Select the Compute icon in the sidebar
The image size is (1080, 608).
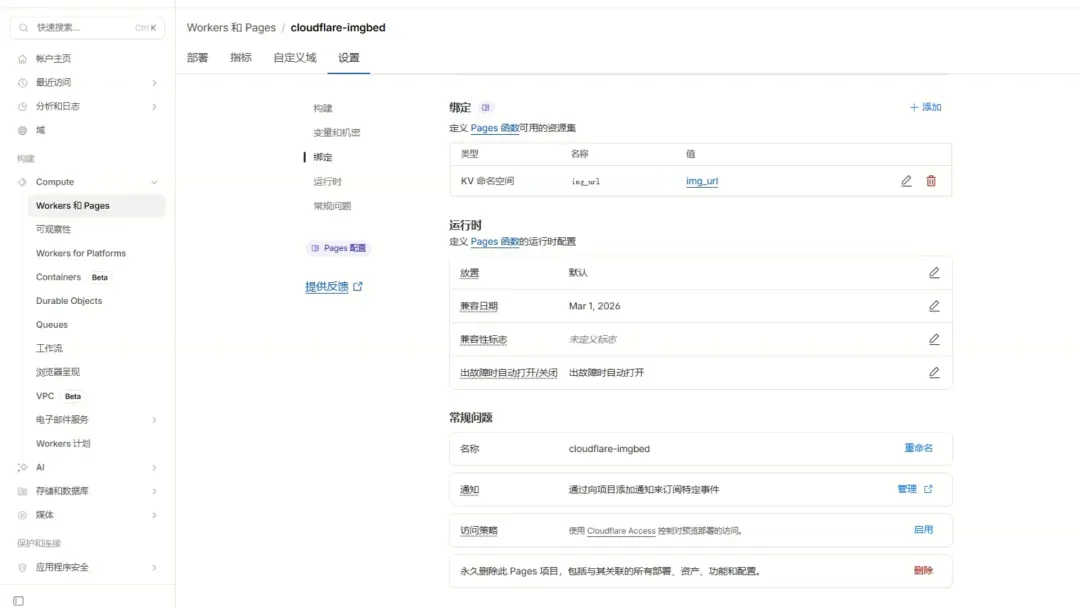[x=20, y=182]
